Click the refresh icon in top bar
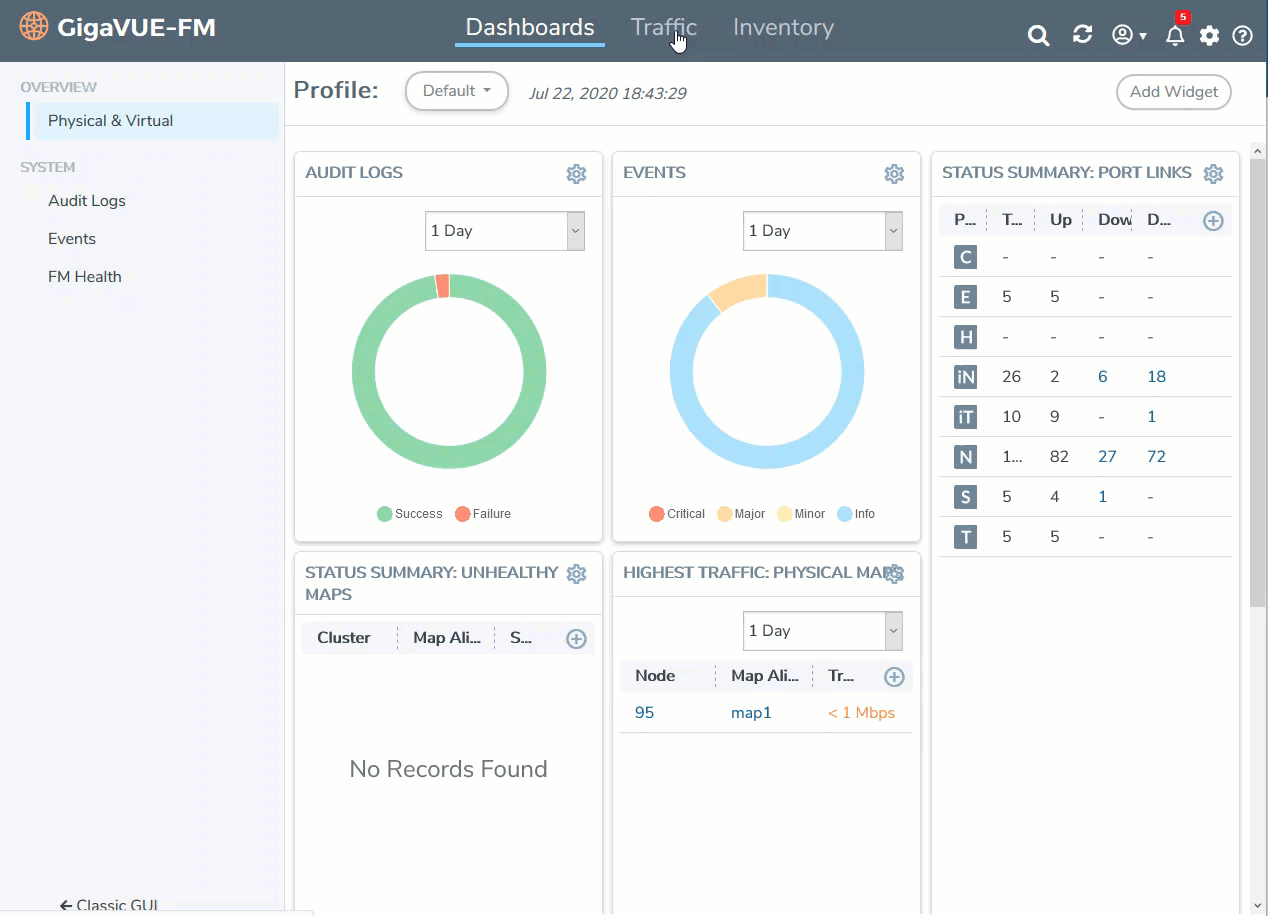 pyautogui.click(x=1082, y=35)
